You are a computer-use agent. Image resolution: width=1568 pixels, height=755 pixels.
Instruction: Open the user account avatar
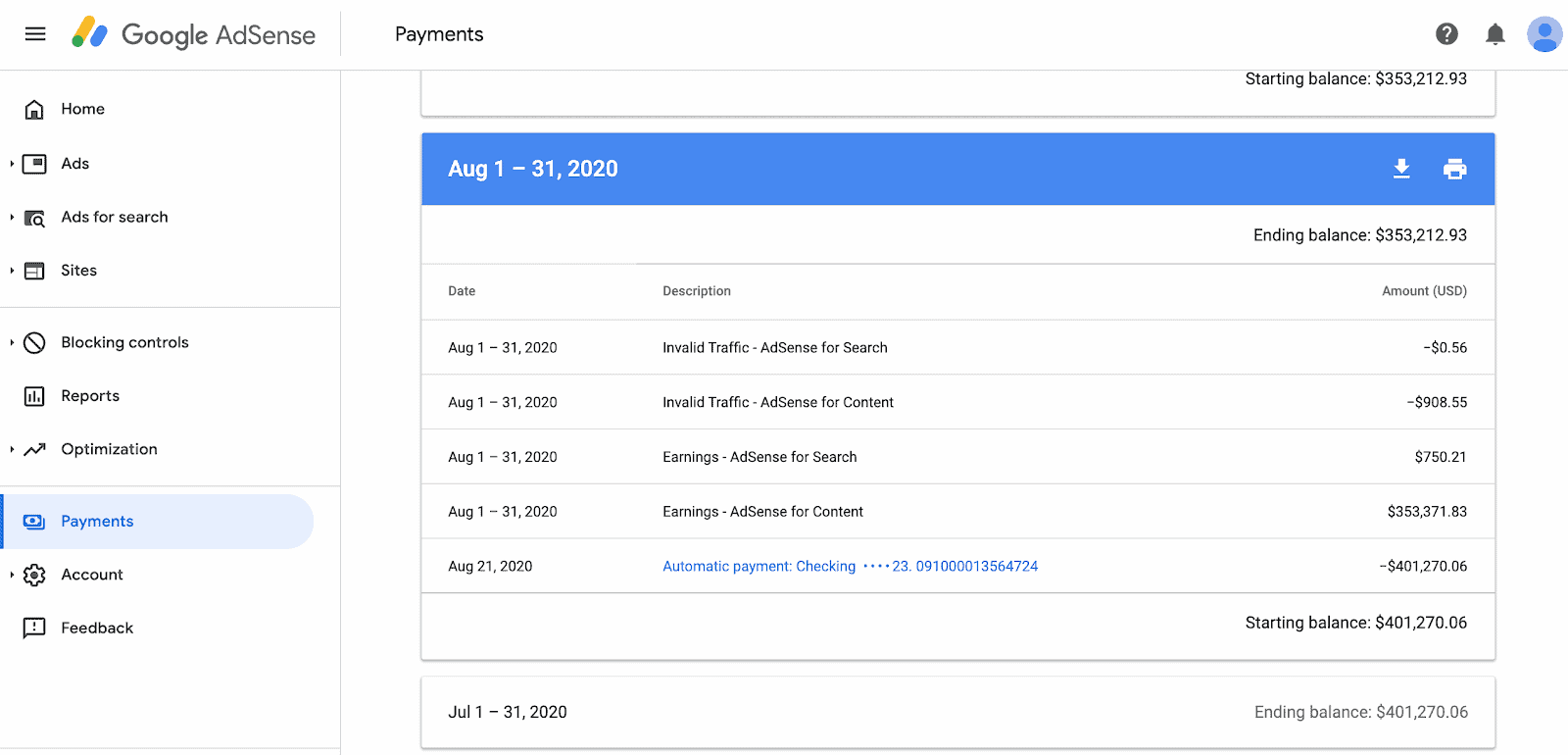pos(1544,34)
